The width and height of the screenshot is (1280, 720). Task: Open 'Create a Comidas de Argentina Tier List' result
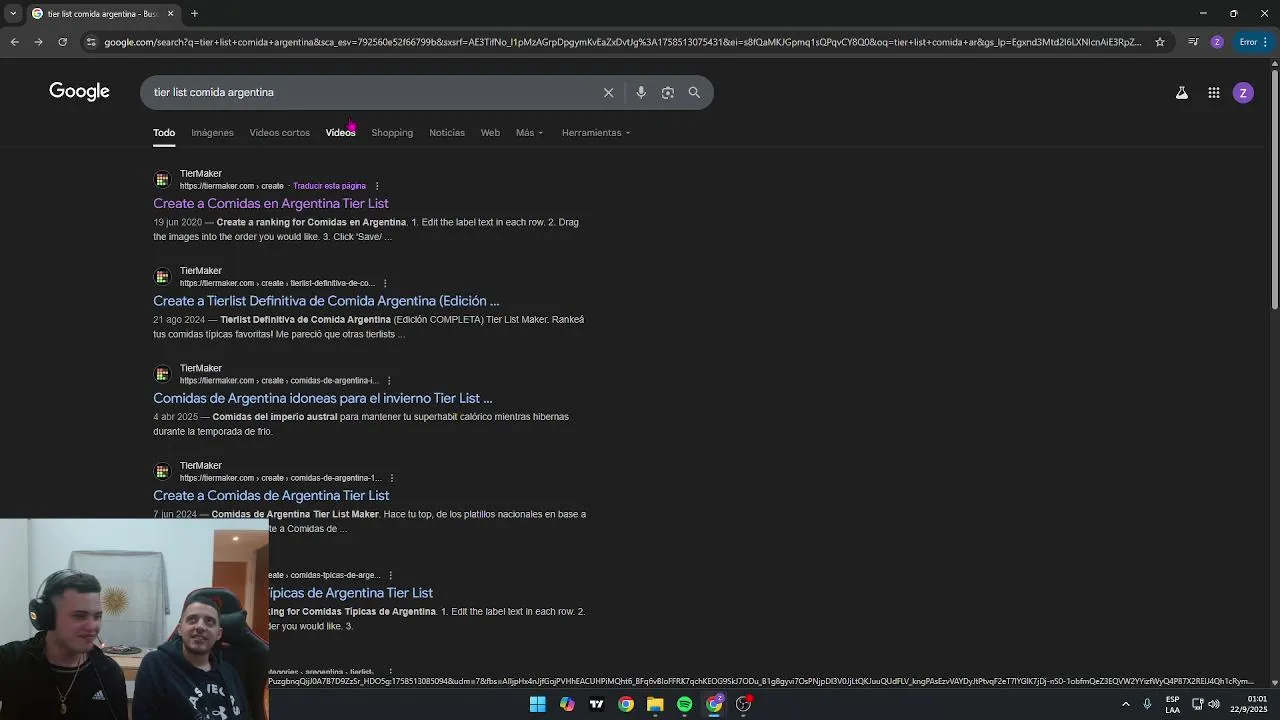pyautogui.click(x=271, y=495)
